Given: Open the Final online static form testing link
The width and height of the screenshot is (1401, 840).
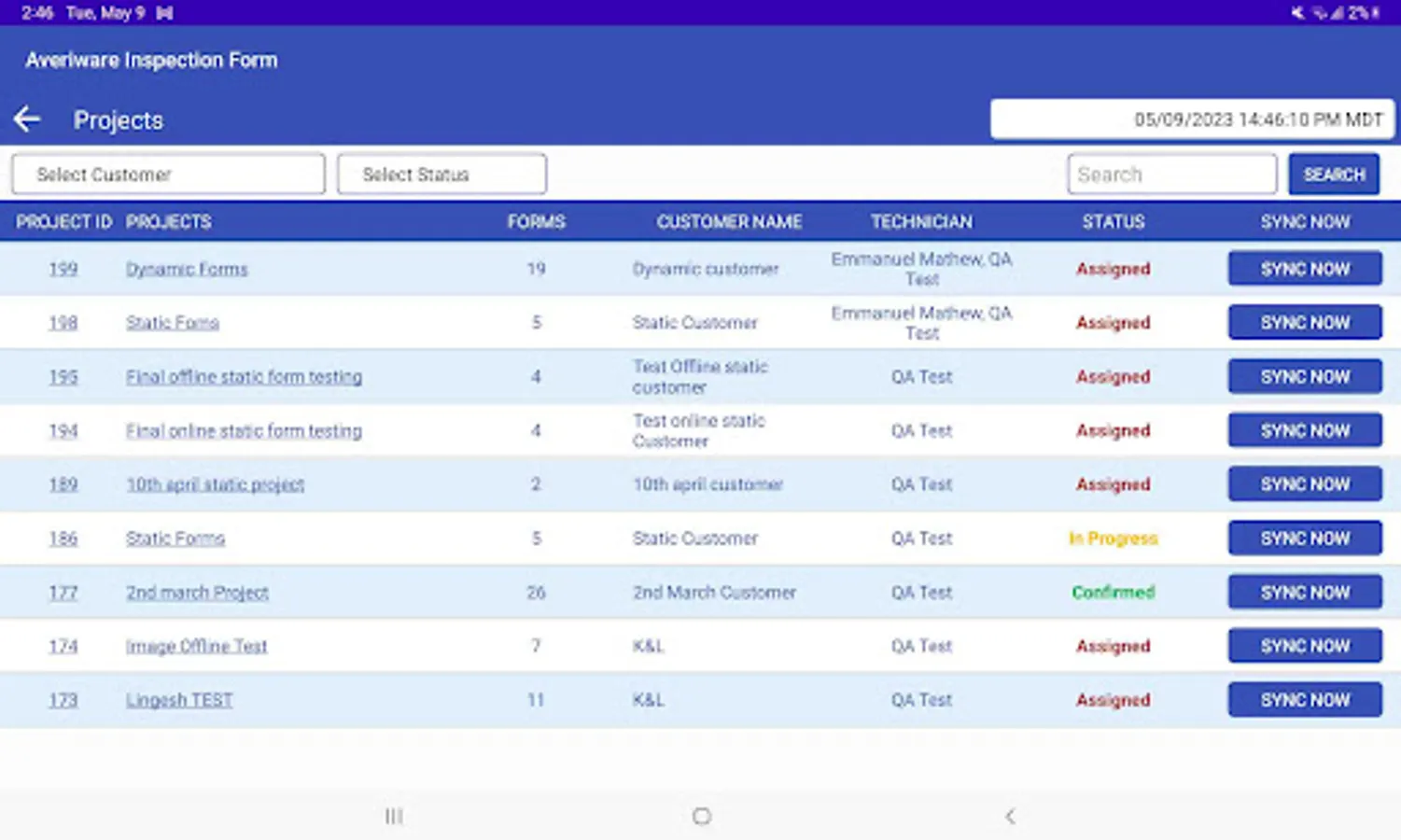Looking at the screenshot, I should (244, 431).
